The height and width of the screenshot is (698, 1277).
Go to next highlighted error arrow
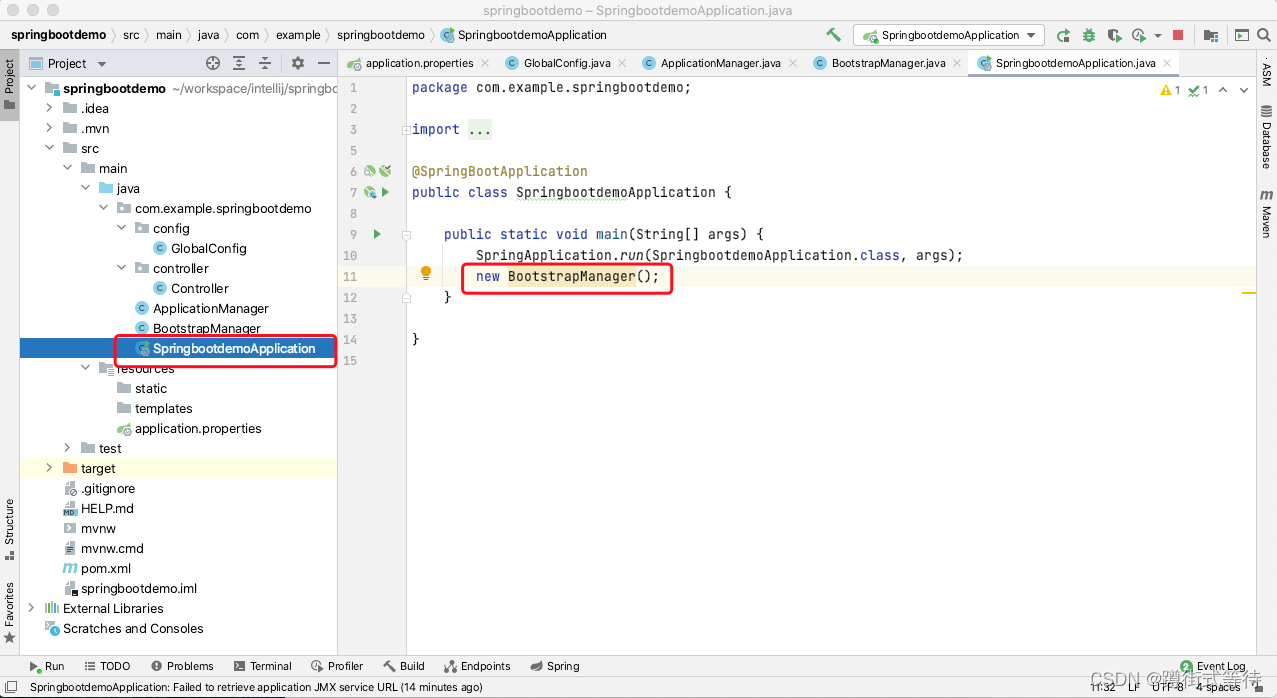pos(1244,90)
